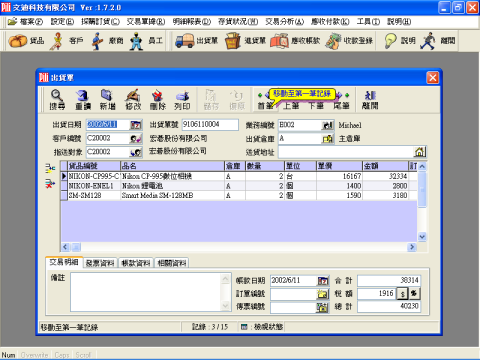The width and height of the screenshot is (480, 360).
Task: Click the 搜尋 magnifier icon in shipment window
Action: (x=57, y=99)
